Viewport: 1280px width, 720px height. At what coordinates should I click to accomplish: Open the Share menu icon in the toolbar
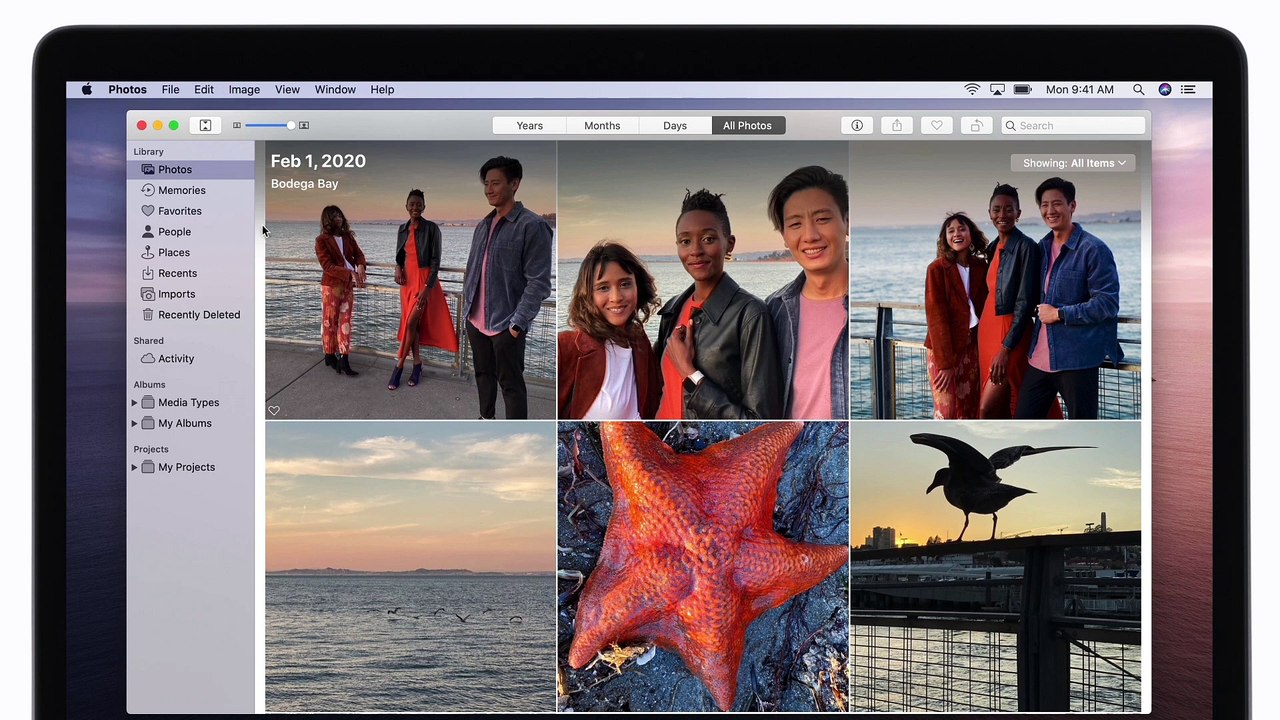(x=897, y=126)
